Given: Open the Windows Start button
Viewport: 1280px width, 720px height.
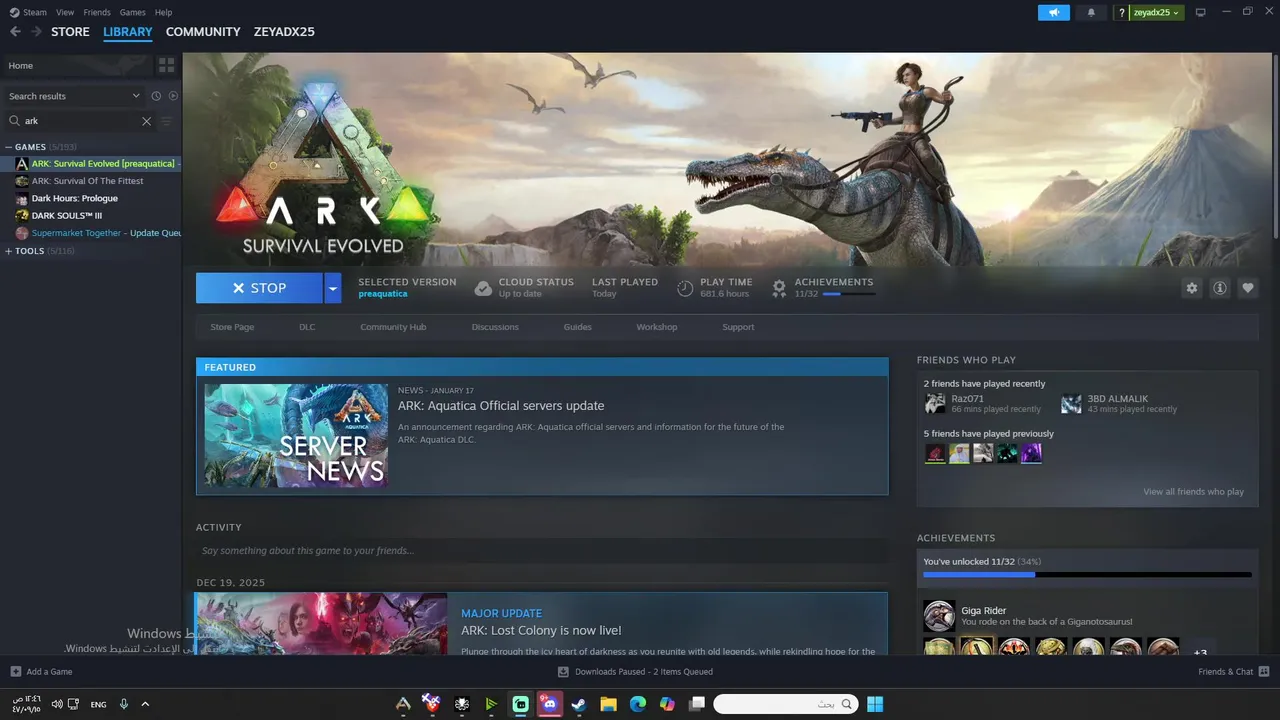Looking at the screenshot, I should [x=875, y=704].
